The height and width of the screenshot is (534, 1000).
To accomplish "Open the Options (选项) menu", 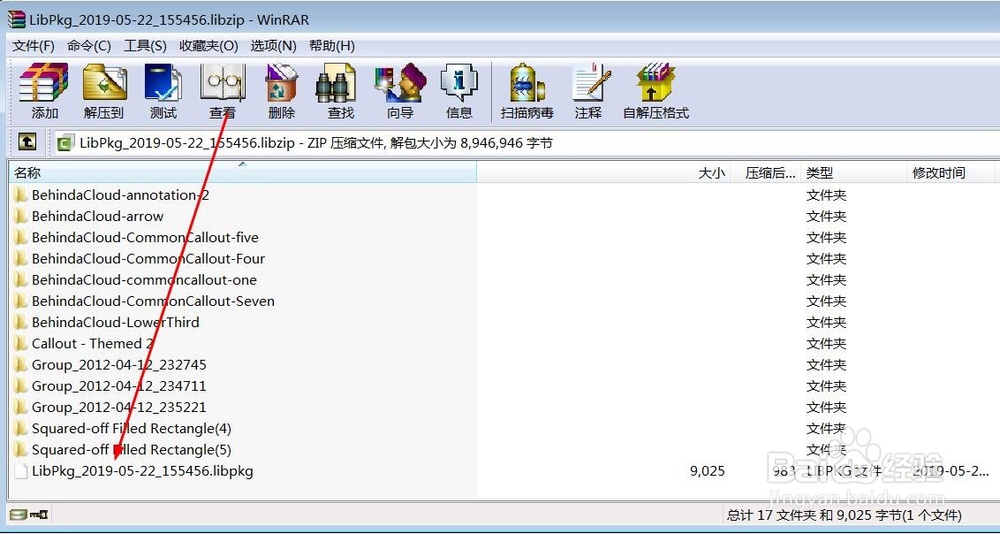I will 273,46.
